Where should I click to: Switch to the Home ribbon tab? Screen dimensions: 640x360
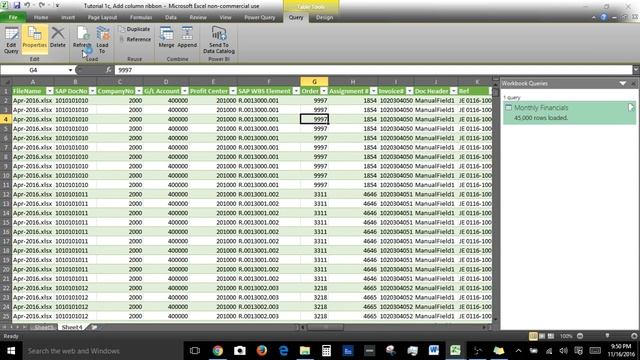(41, 17)
